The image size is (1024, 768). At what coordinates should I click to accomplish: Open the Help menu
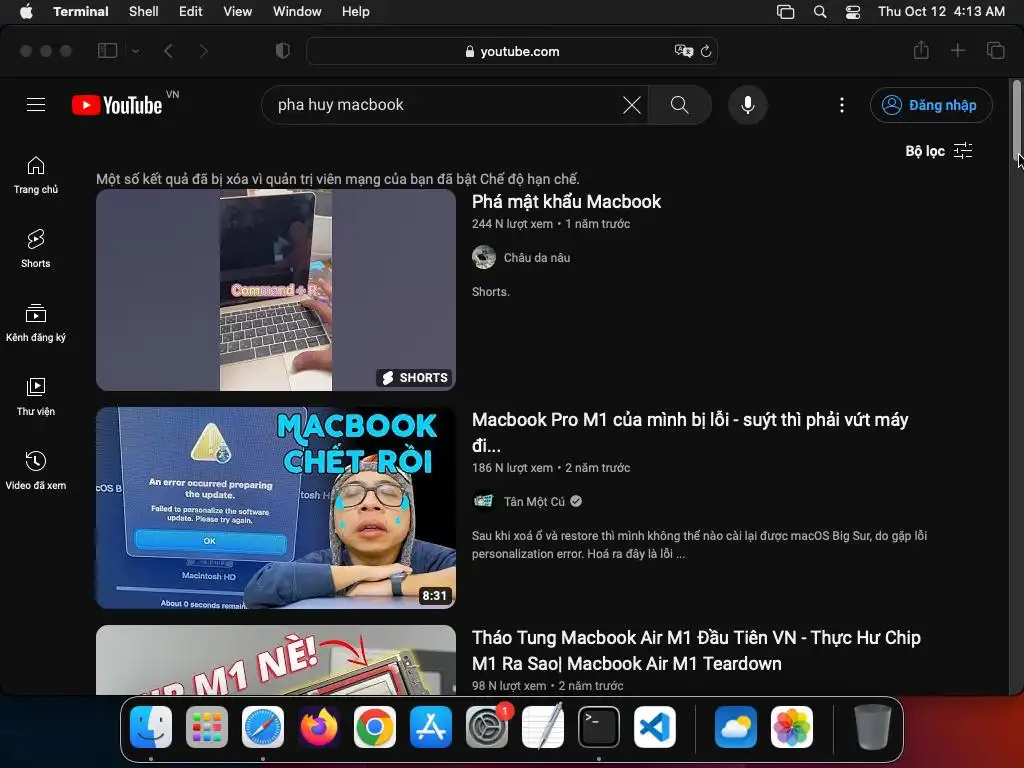tap(356, 12)
